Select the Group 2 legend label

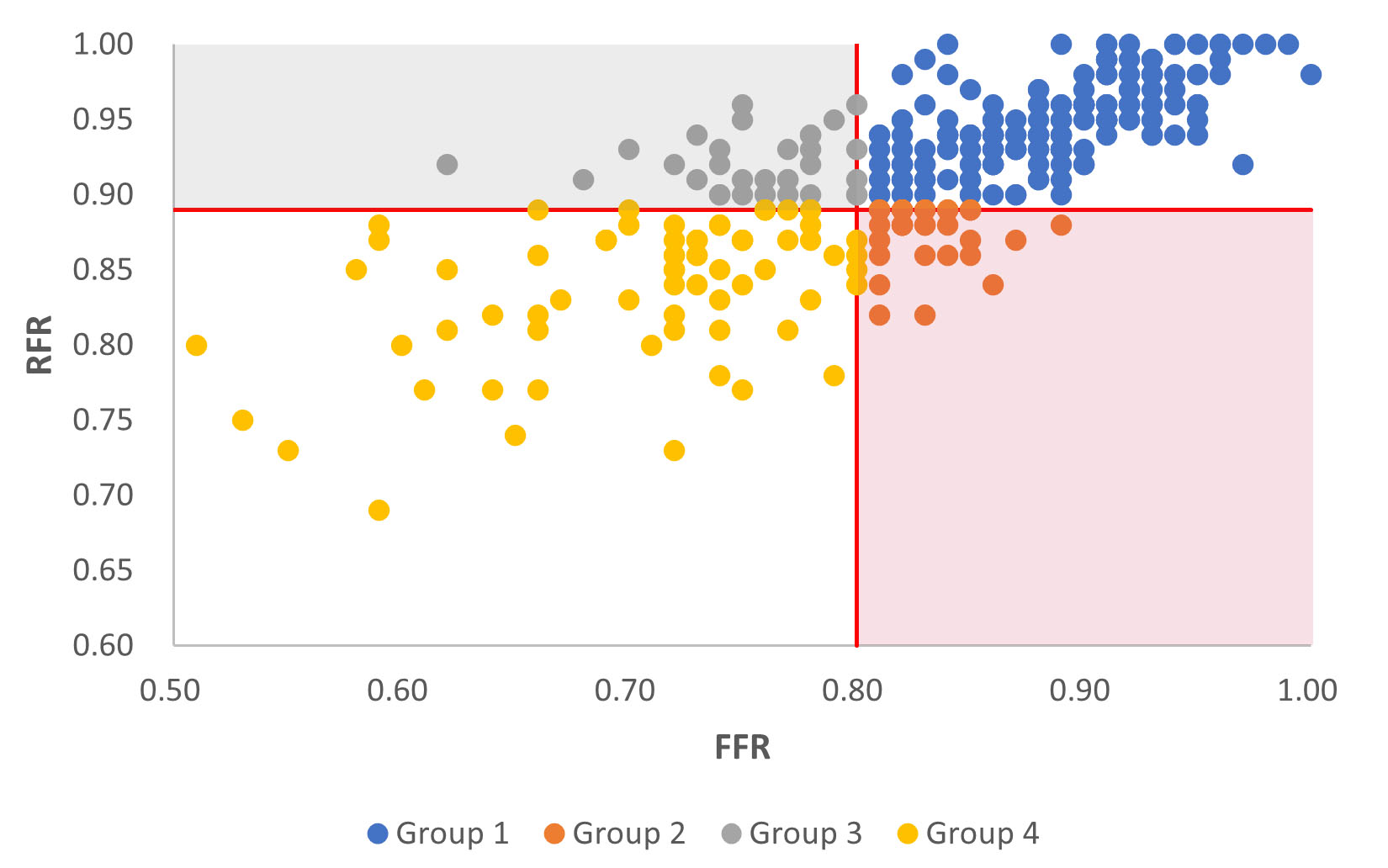(x=629, y=834)
